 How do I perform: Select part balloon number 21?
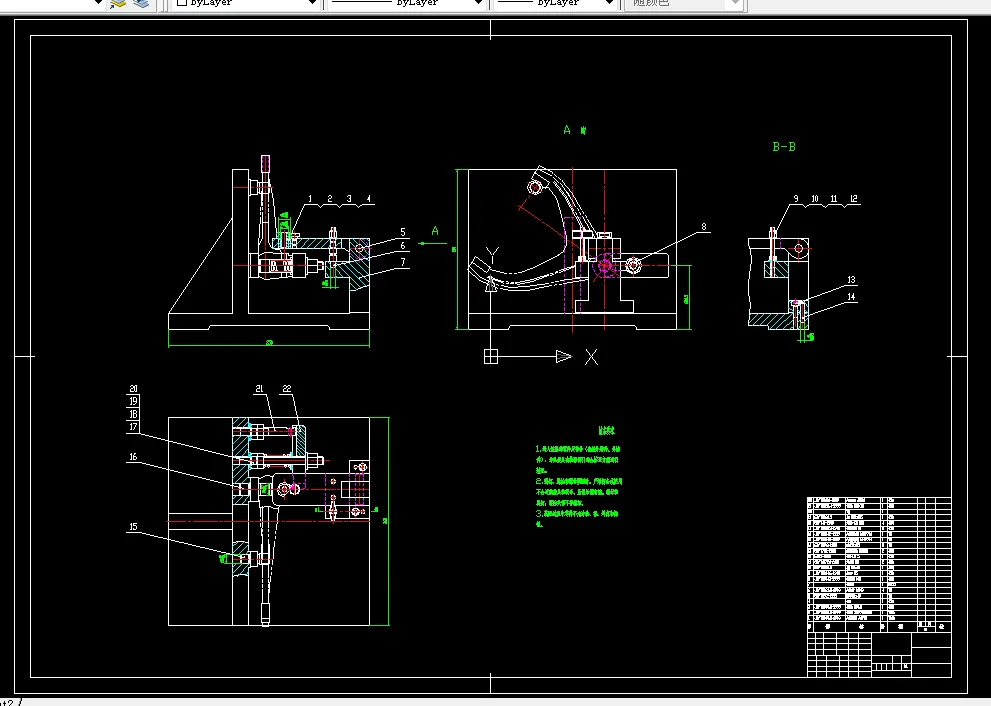coord(259,389)
